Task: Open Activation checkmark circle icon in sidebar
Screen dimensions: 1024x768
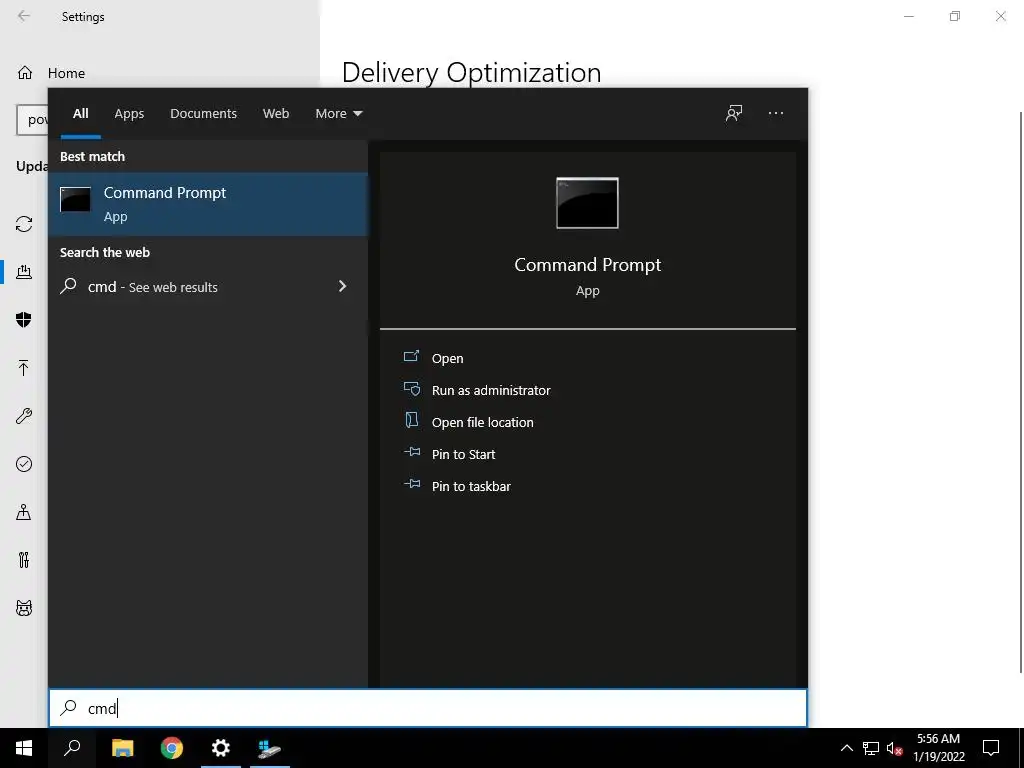Action: (x=24, y=464)
